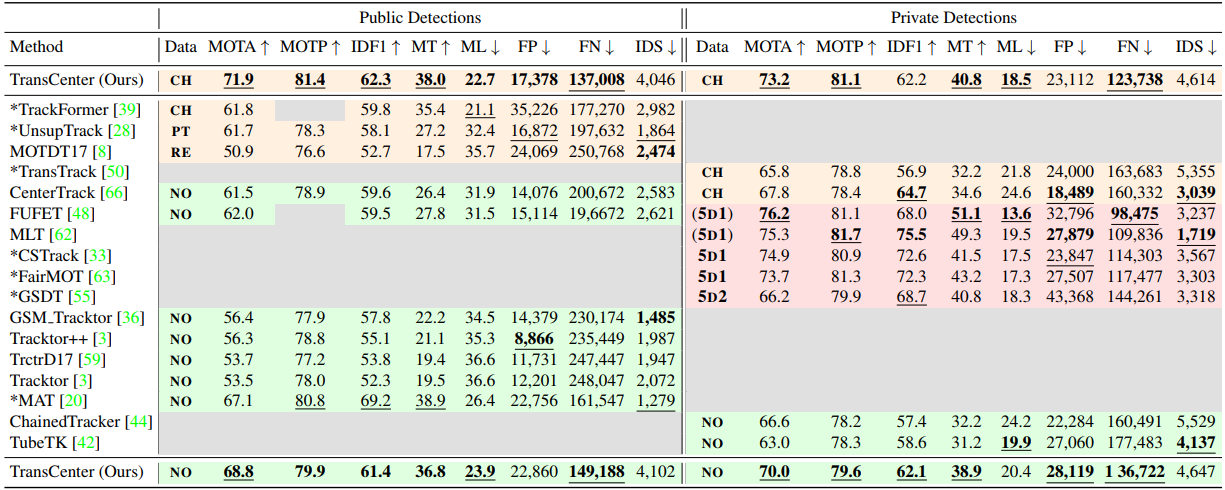Click the FP value '17,378'
This screenshot has height=490, width=1225.
pos(535,78)
